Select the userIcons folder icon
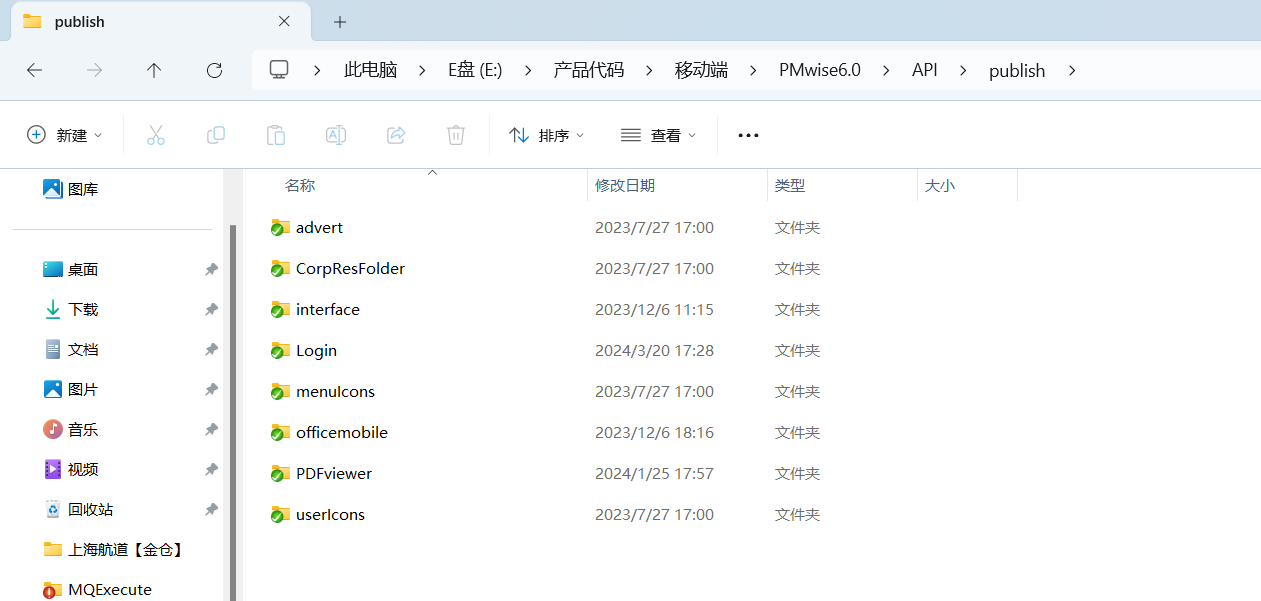Viewport: 1261px width, 601px height. point(280,515)
